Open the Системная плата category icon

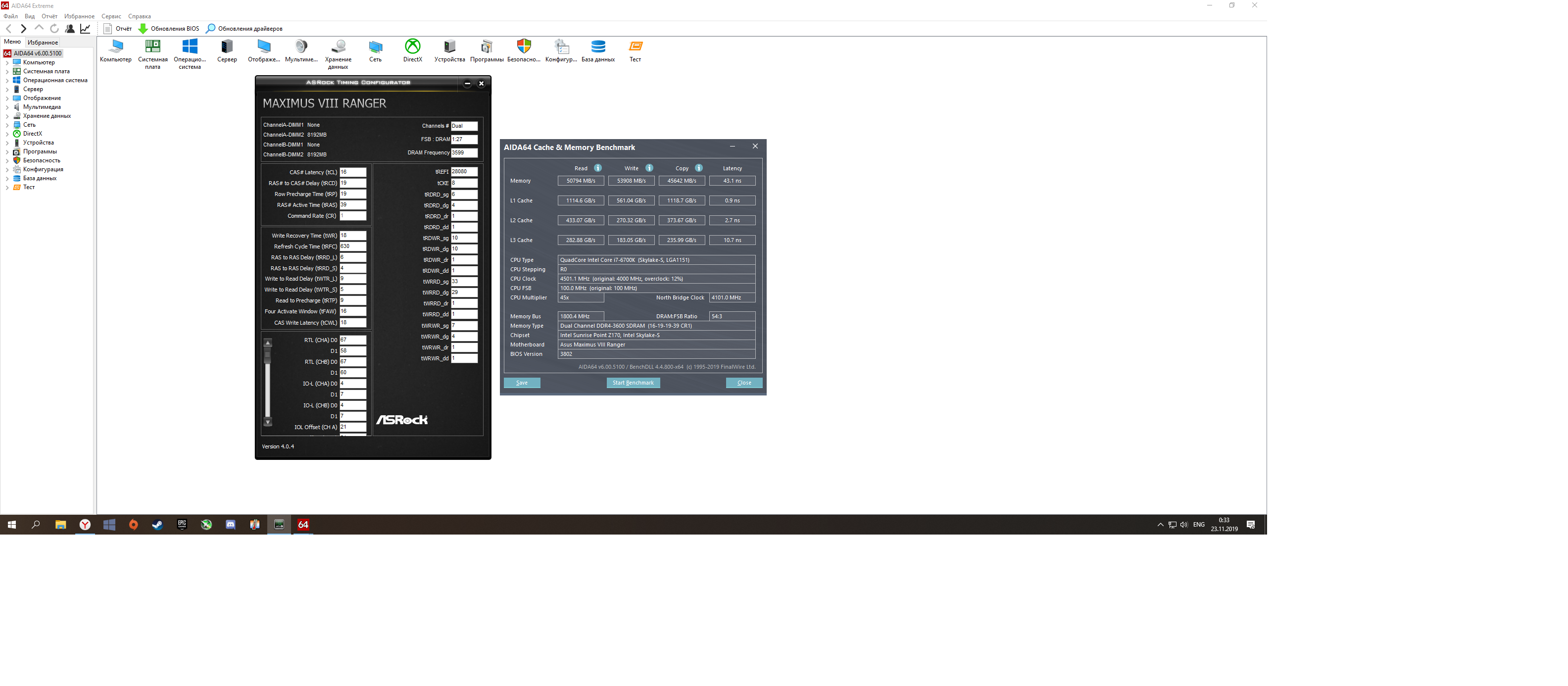(x=153, y=47)
